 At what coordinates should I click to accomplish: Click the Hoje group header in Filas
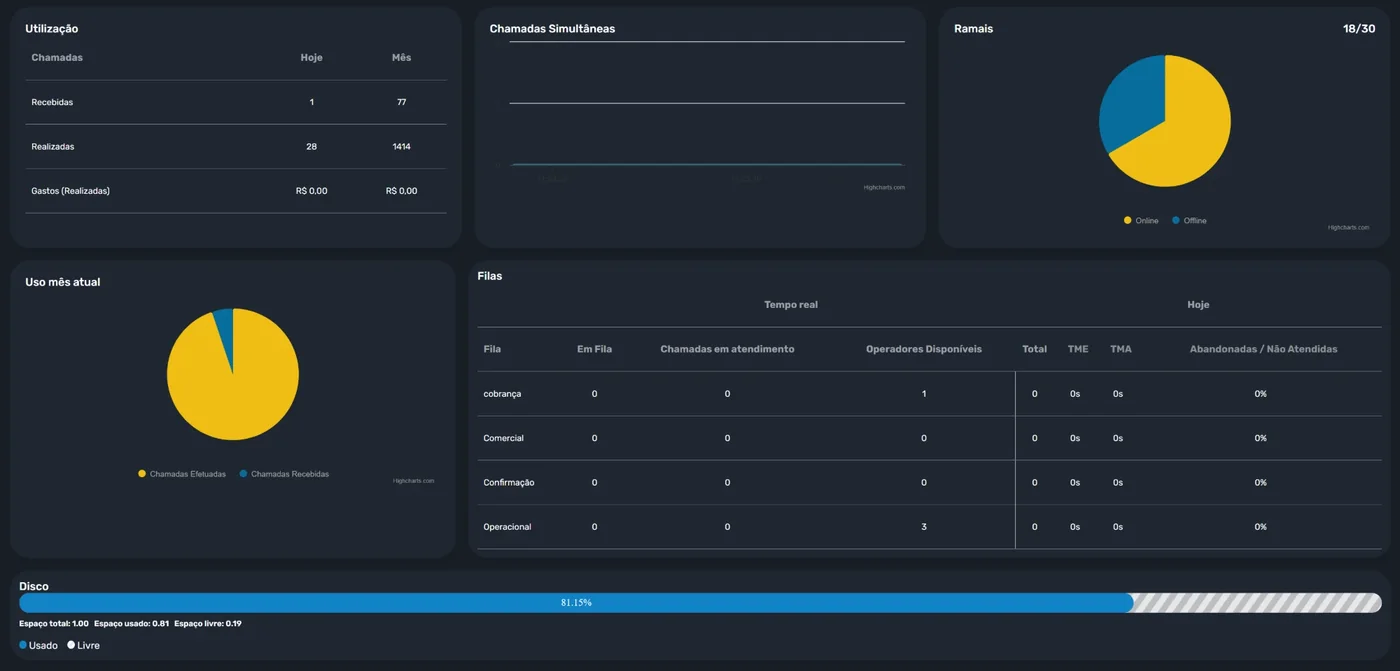point(1198,305)
